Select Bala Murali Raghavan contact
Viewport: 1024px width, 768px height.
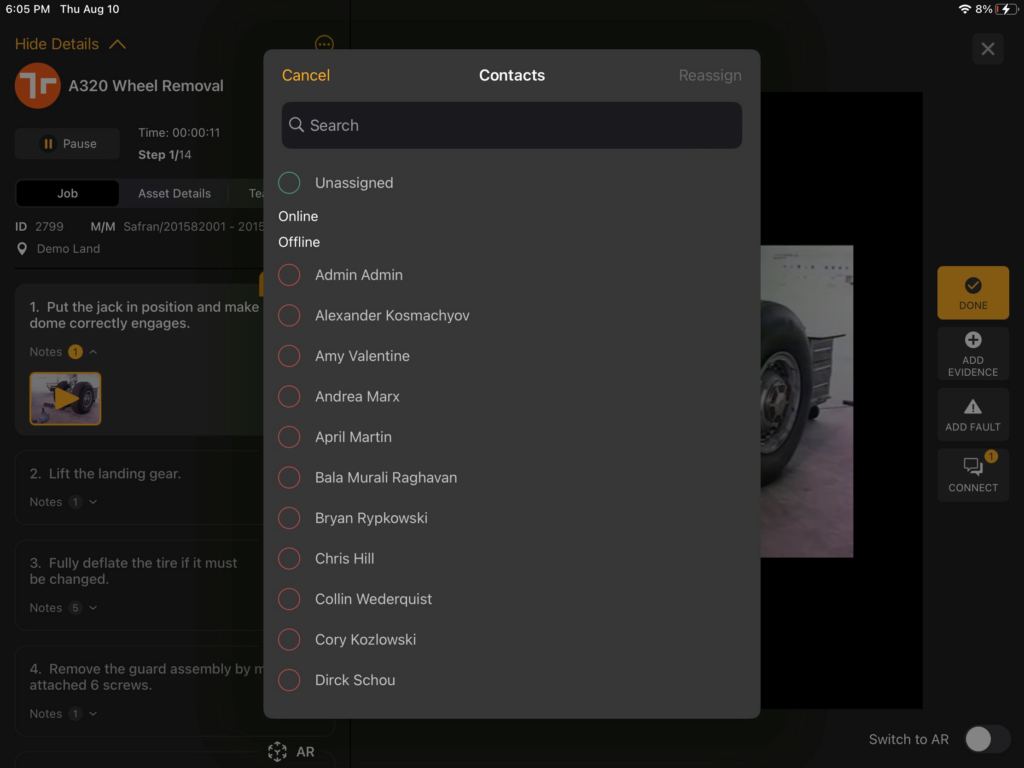click(x=511, y=477)
